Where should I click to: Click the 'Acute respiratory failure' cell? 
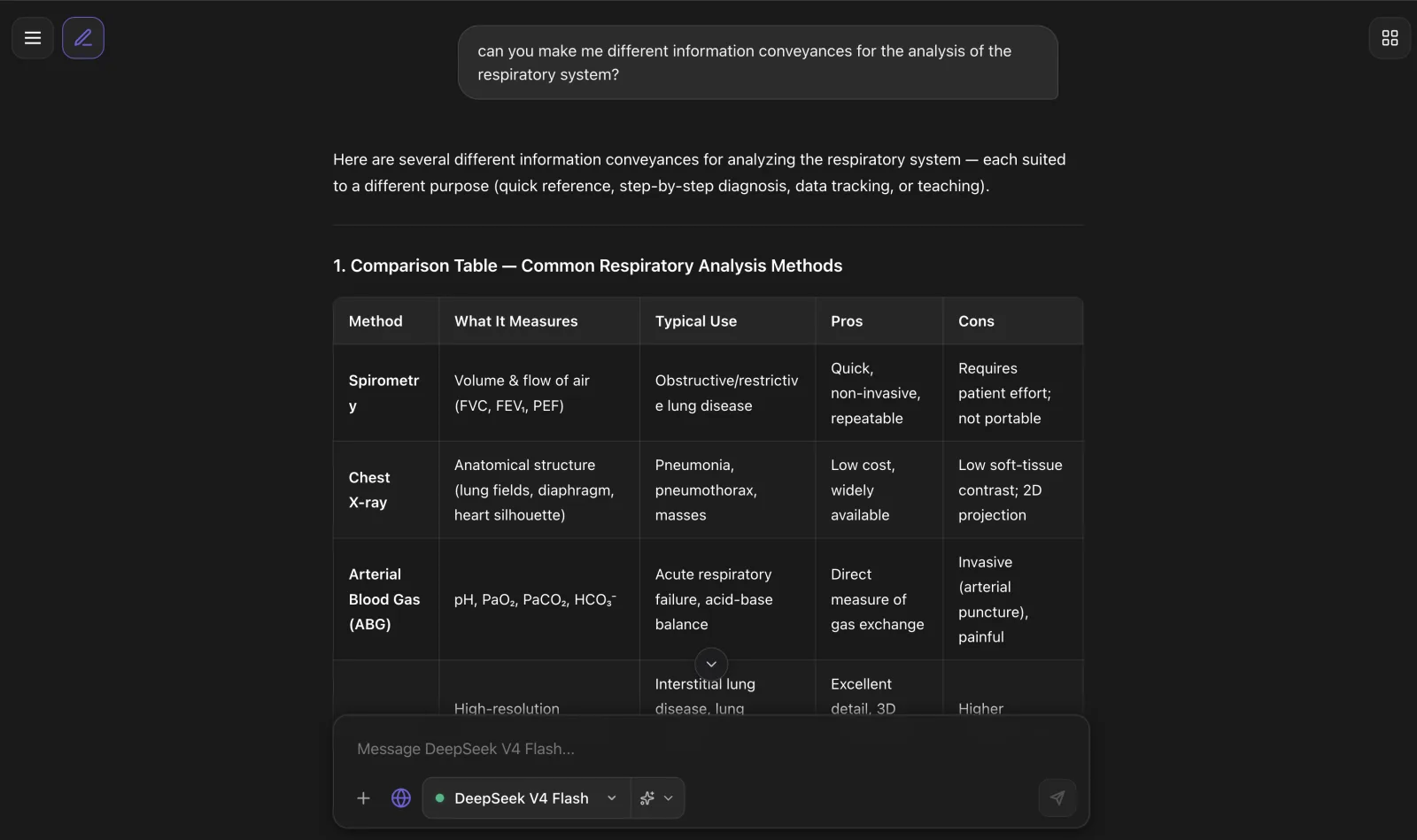tap(727, 599)
